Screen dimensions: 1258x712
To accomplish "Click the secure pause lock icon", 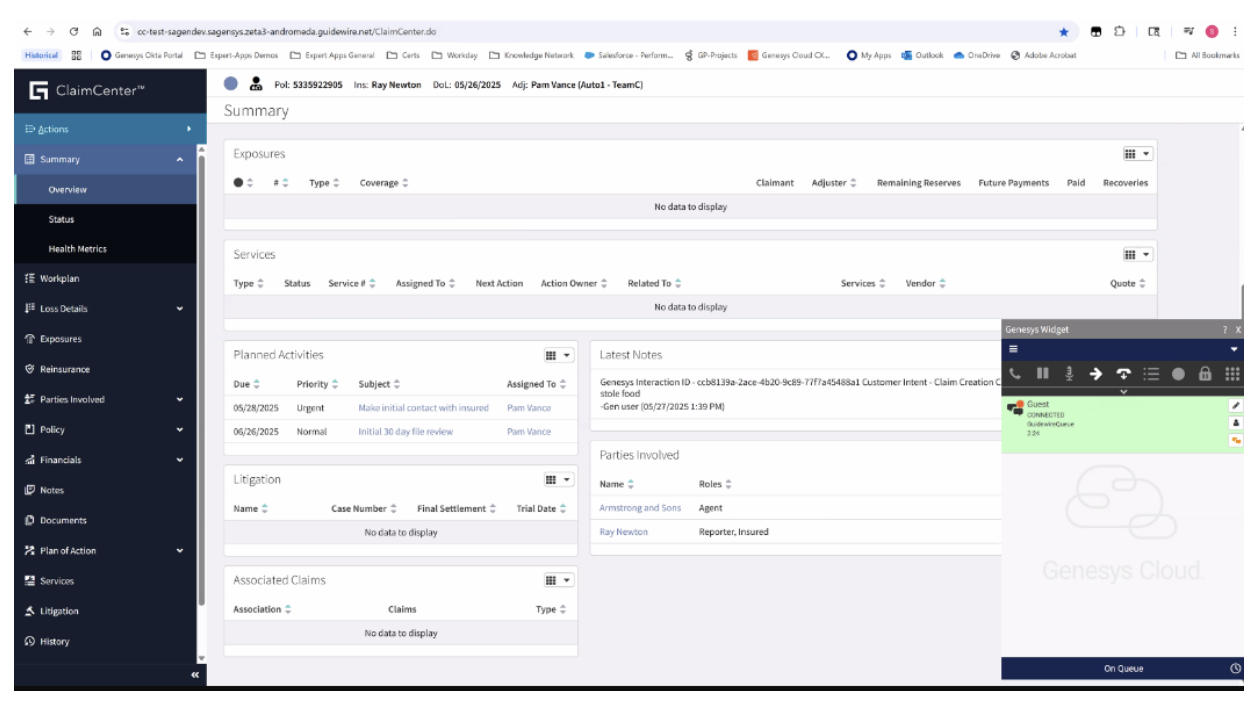I will point(1205,374).
